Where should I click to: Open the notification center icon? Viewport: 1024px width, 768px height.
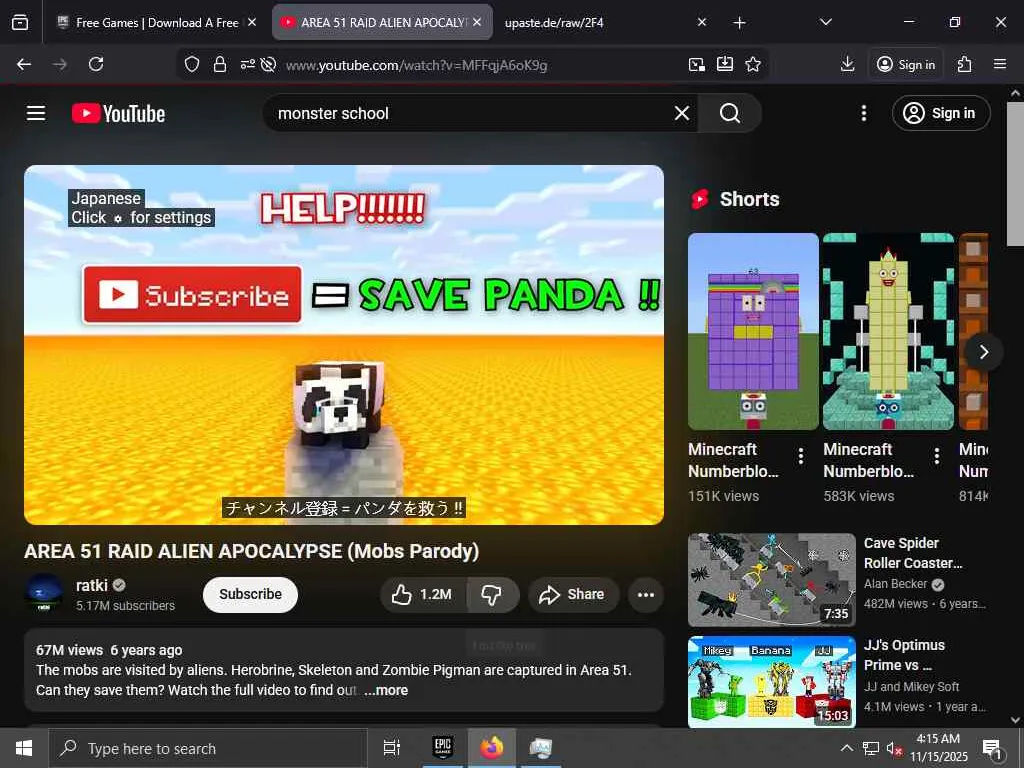click(x=992, y=748)
